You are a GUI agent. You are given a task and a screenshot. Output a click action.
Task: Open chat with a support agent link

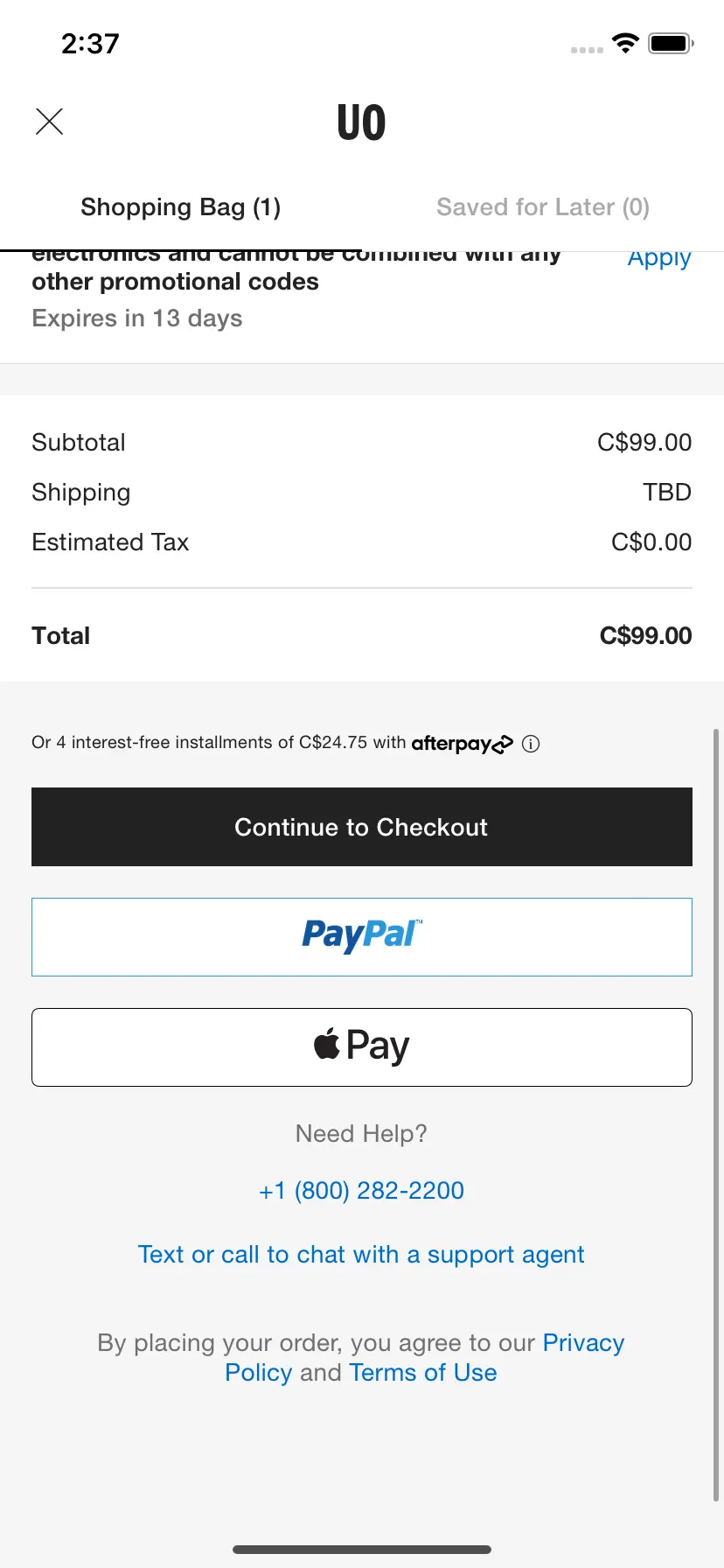pos(361,1255)
